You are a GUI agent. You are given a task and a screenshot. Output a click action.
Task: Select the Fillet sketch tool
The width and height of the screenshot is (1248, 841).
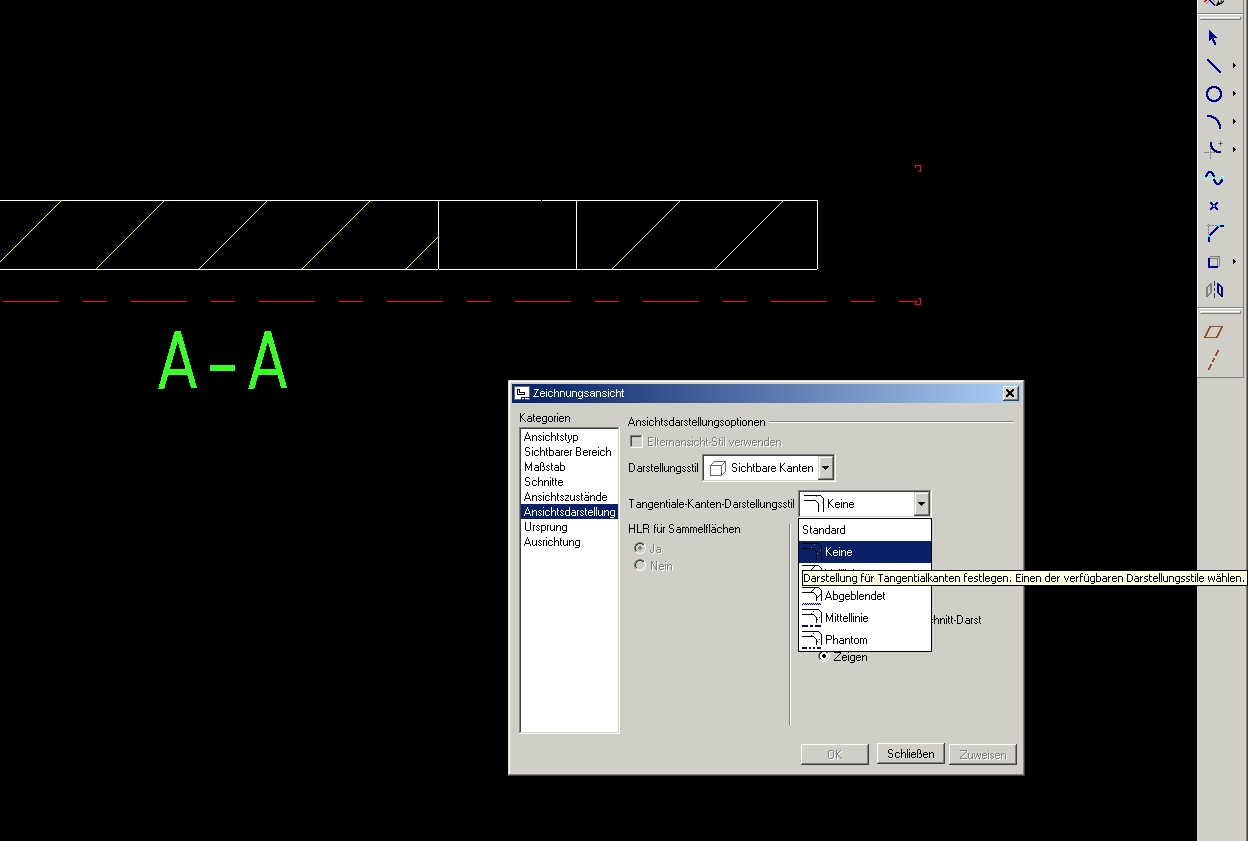coord(1213,150)
